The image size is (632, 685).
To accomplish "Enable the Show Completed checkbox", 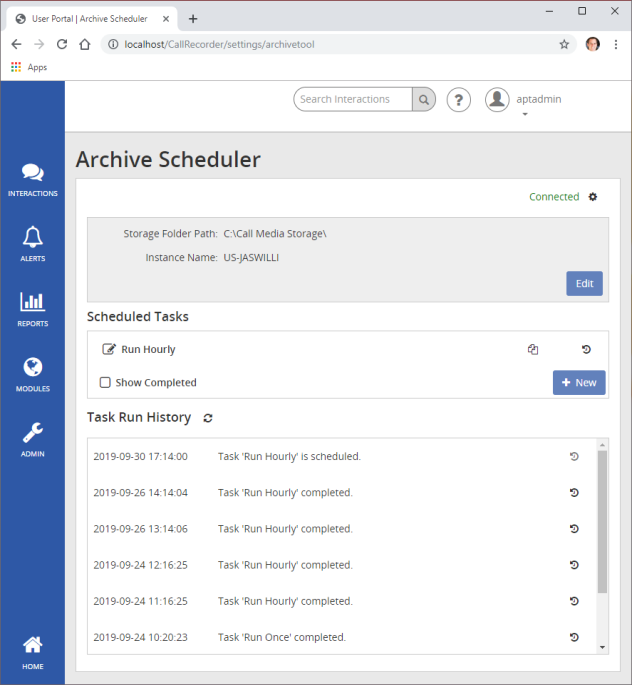I will click(105, 382).
